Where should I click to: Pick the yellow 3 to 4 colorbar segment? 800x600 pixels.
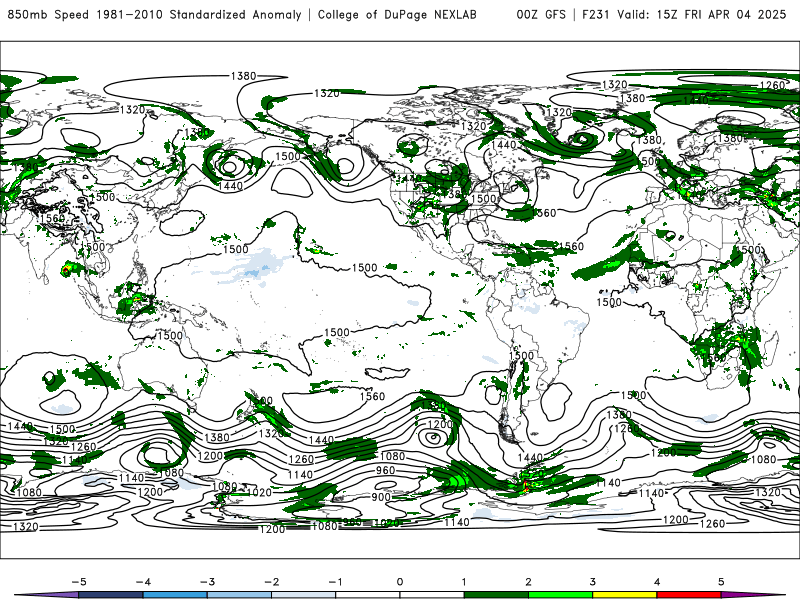pyautogui.click(x=624, y=595)
